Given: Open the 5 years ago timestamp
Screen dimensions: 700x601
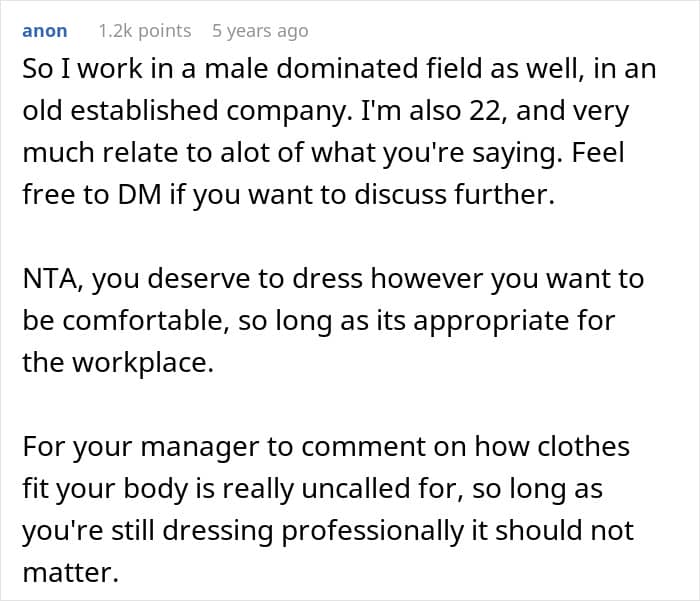Looking at the screenshot, I should 260,31.
